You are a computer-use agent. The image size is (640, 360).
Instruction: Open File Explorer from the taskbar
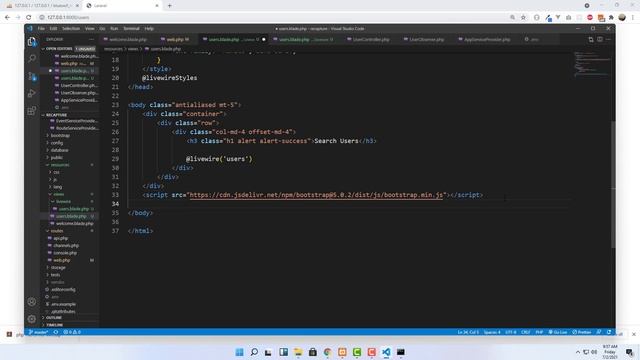pos(298,352)
